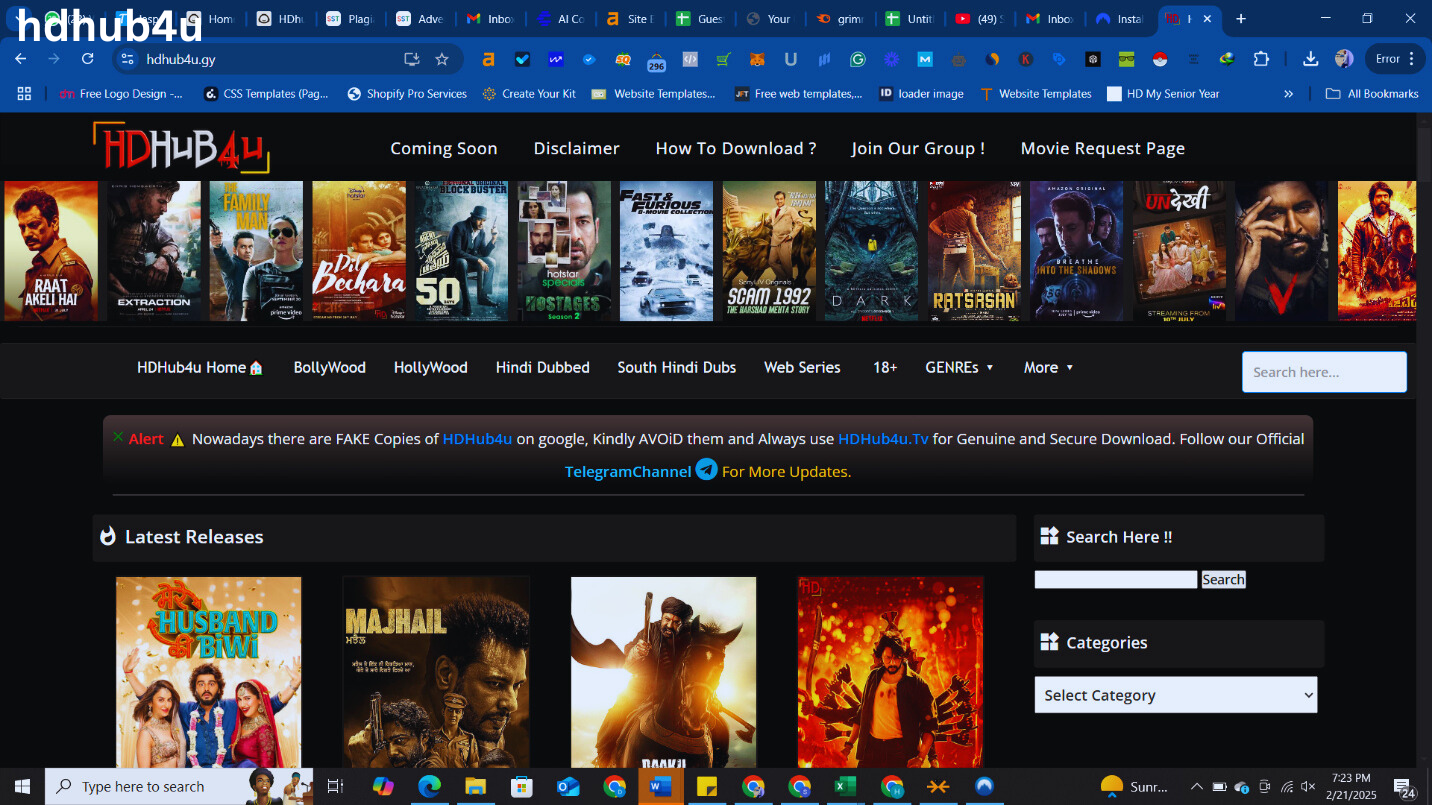Screen dimensions: 1432x805
Task: Open tab search dropdown at left of tabs
Action: tap(17, 19)
